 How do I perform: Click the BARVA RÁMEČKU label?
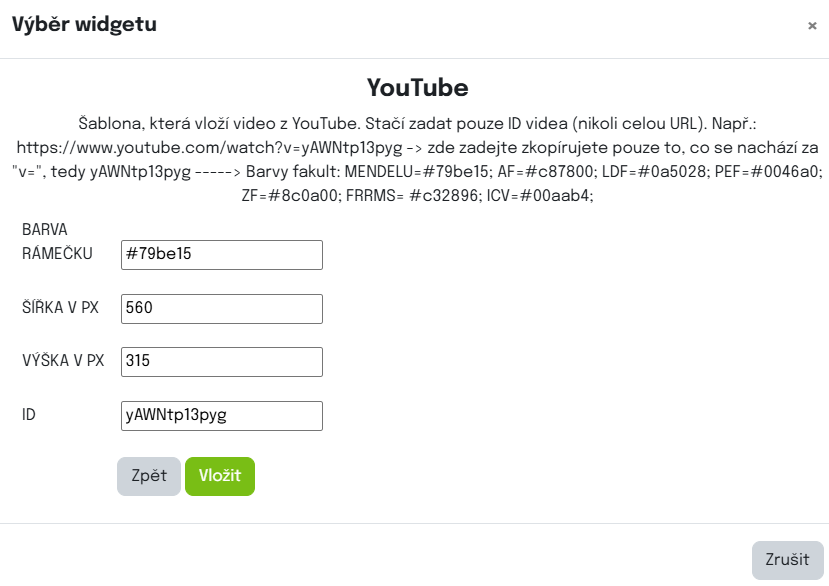(x=57, y=241)
